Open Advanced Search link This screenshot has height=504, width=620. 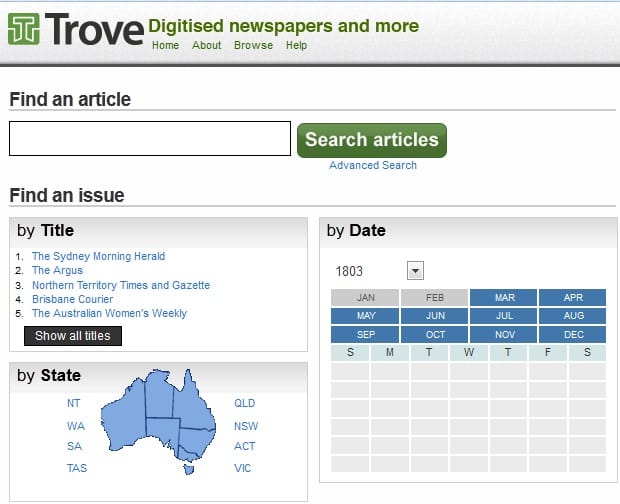tap(373, 165)
